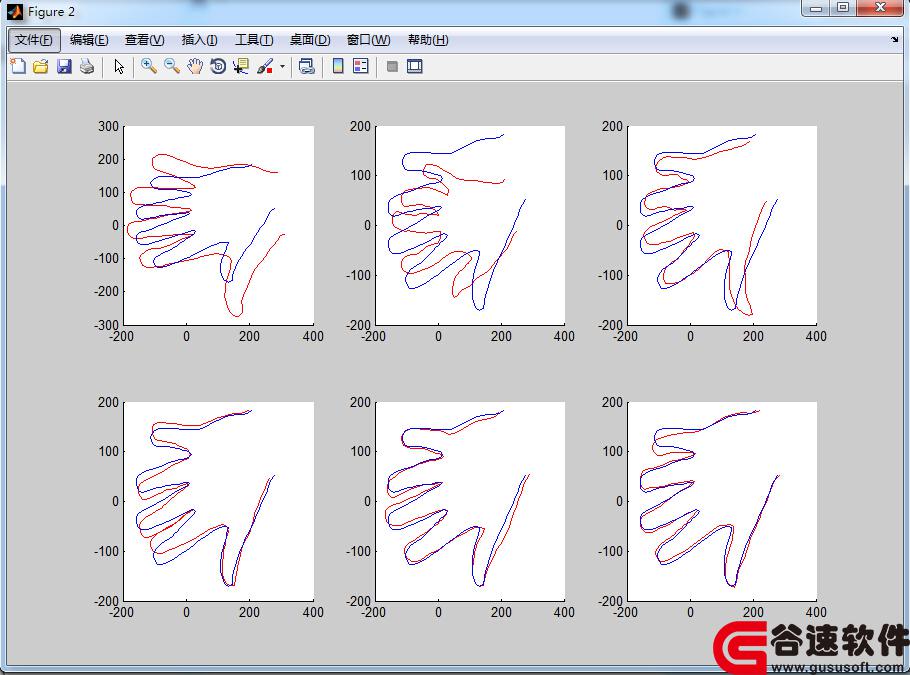910x675 pixels.
Task: Click the top-right hand contour subplot
Action: pyautogui.click(x=723, y=225)
